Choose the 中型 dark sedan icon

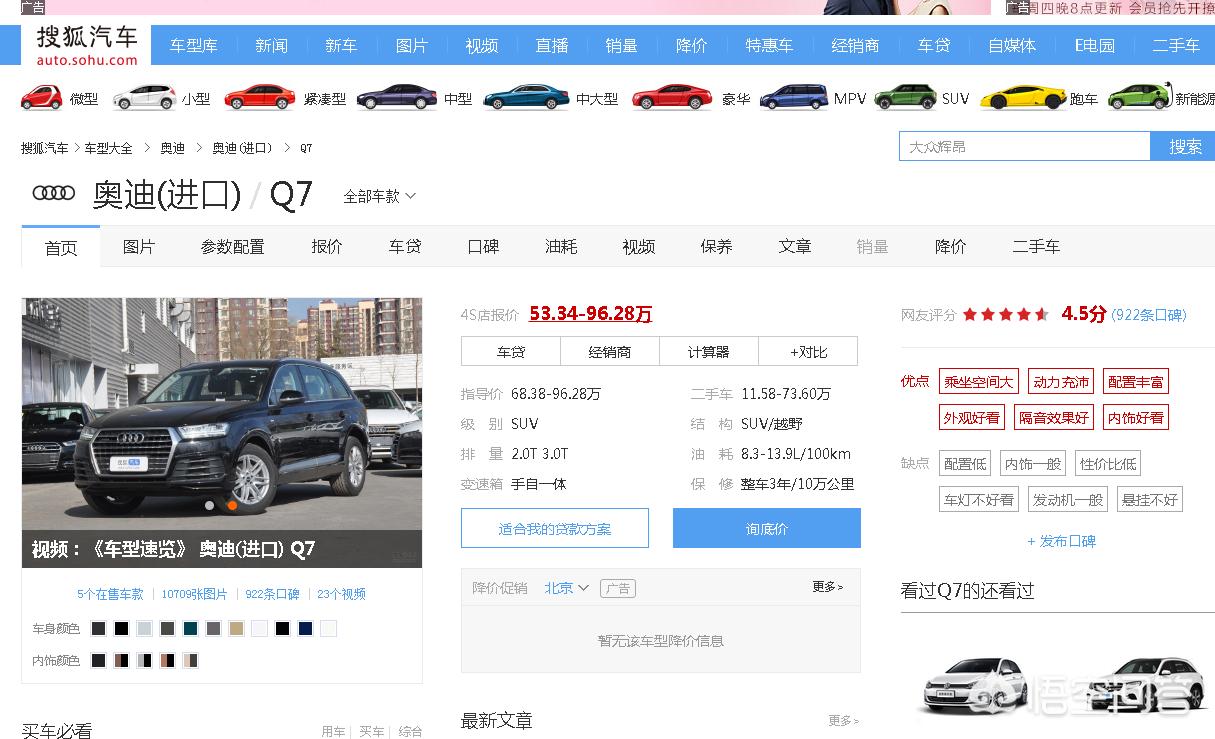396,98
